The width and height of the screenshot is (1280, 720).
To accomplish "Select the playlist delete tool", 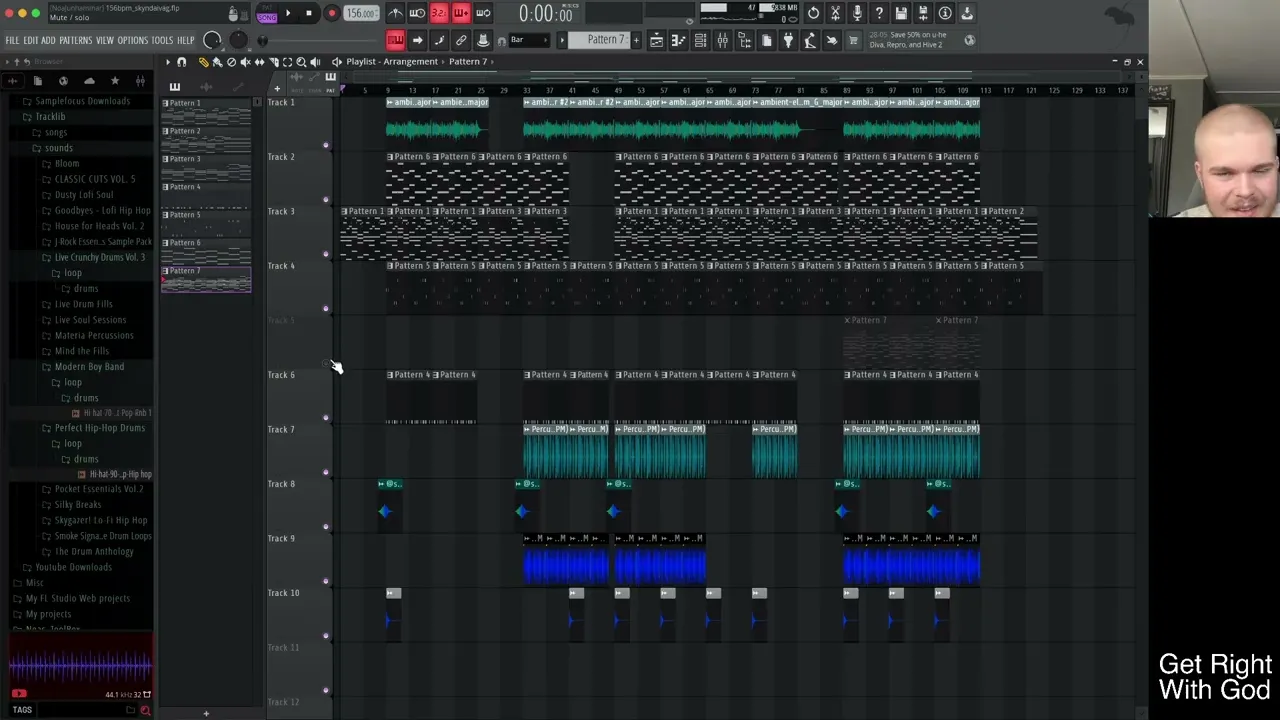I will [231, 62].
